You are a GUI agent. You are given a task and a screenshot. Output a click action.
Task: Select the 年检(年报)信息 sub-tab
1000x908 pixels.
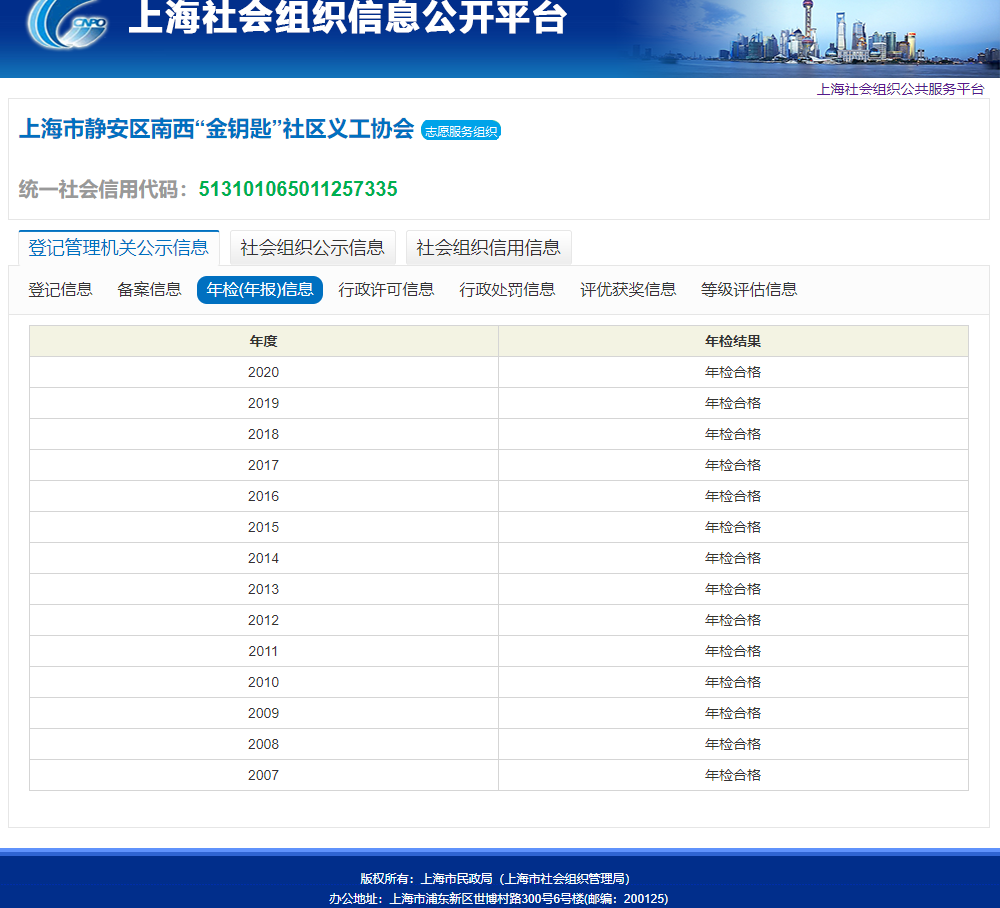[260, 290]
